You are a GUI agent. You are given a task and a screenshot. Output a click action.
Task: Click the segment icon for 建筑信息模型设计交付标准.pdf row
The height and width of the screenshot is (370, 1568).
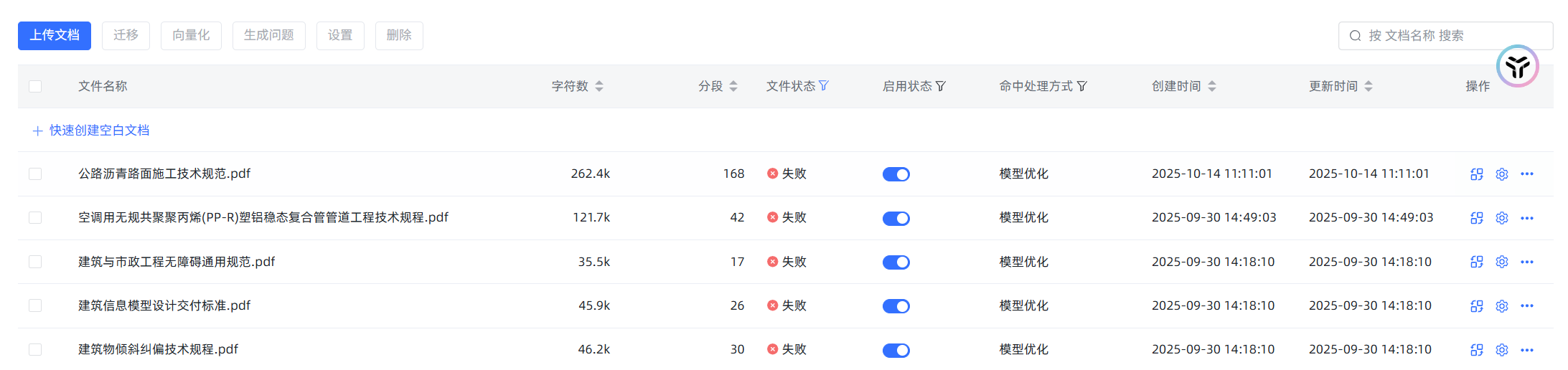tap(1476, 306)
